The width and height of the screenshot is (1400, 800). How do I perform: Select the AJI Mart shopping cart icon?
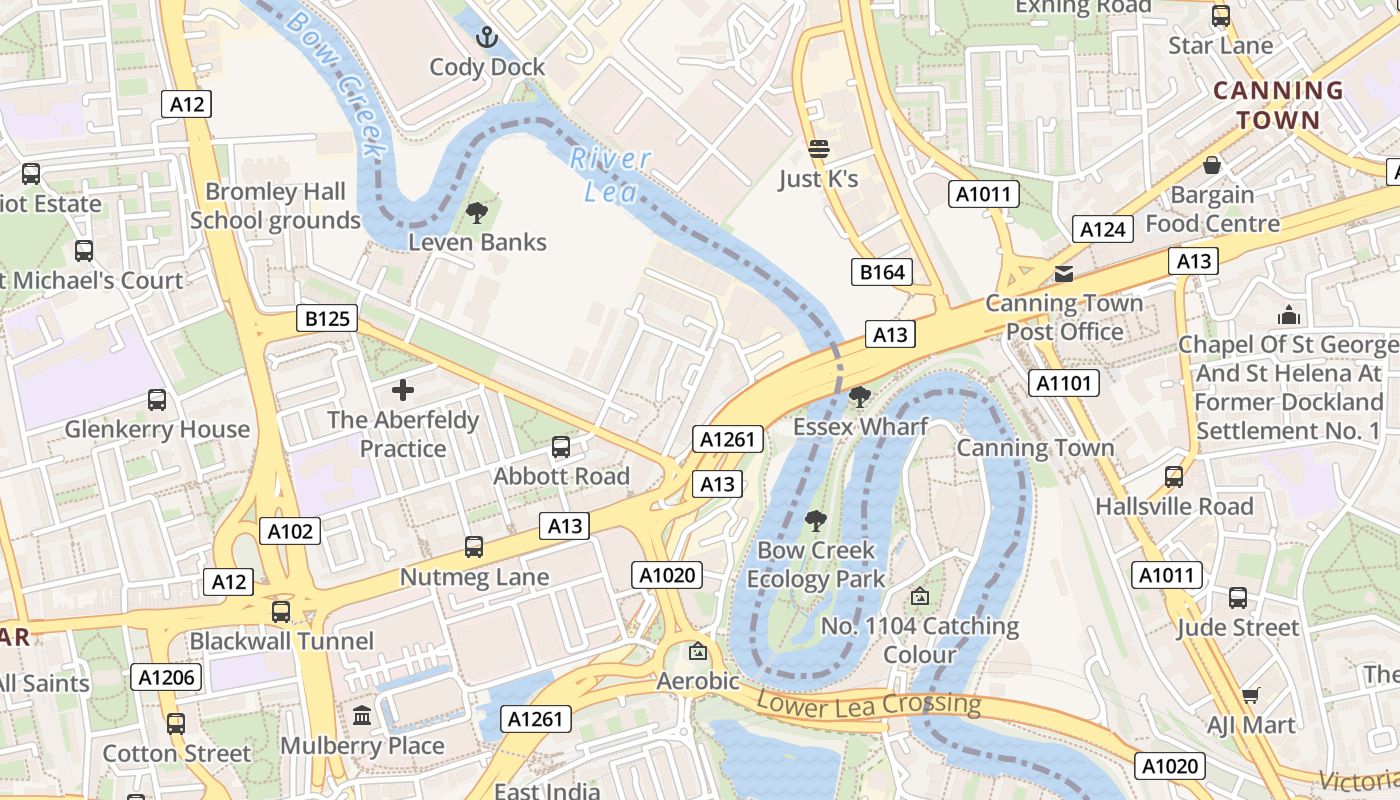(1251, 695)
